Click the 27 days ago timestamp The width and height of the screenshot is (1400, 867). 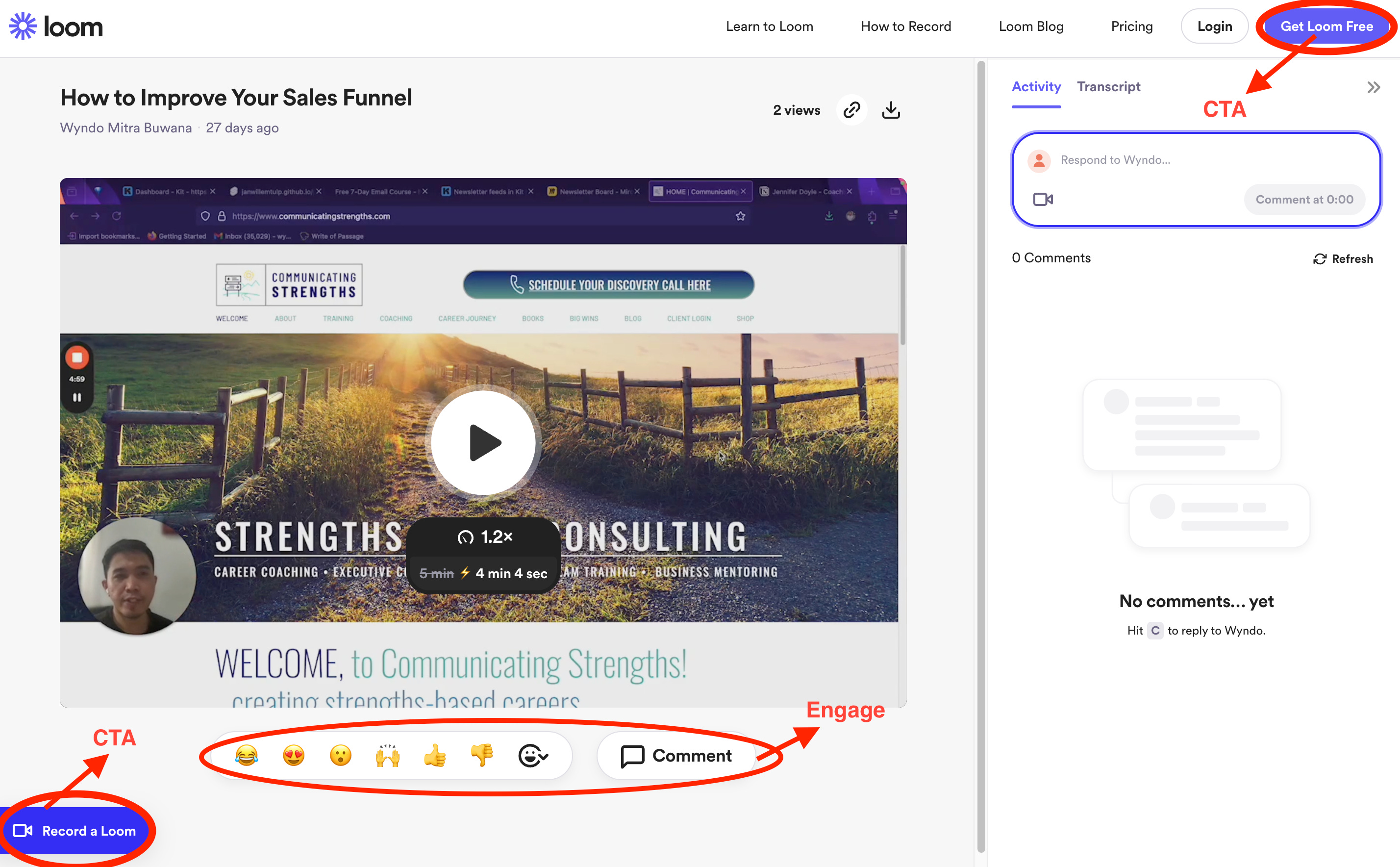click(x=242, y=128)
